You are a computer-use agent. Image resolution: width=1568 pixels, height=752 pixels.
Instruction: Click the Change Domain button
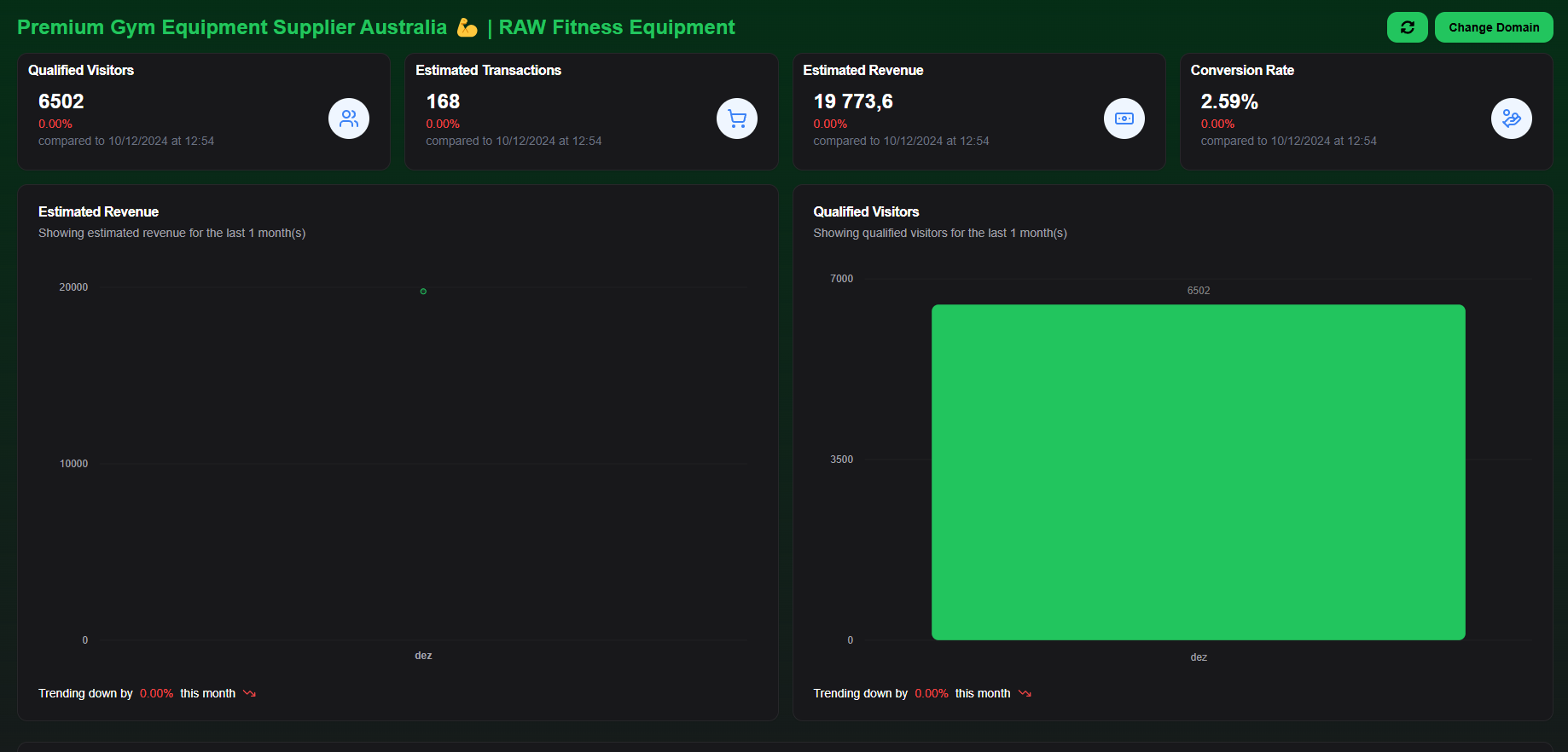click(1494, 27)
